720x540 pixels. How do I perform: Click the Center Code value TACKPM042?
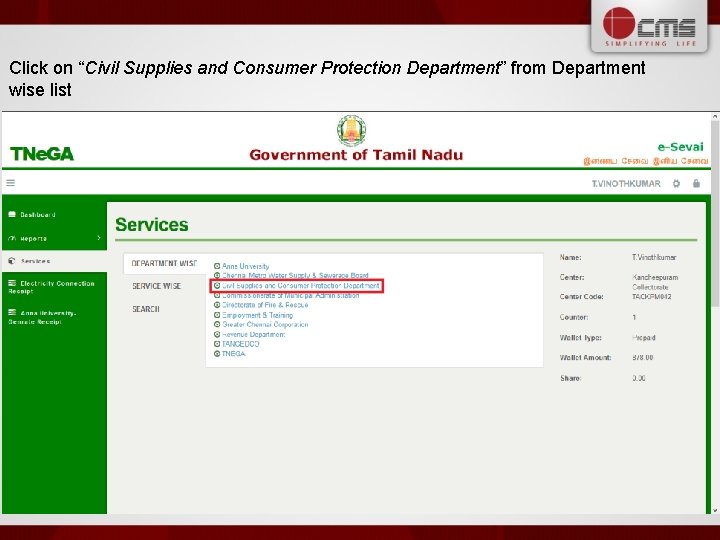point(652,297)
